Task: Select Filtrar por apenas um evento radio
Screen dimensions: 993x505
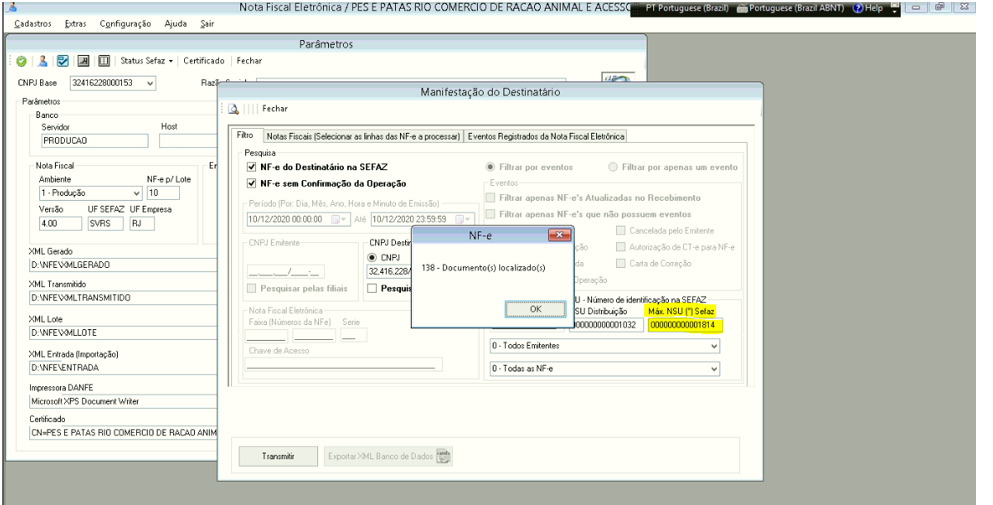Action: tap(613, 167)
